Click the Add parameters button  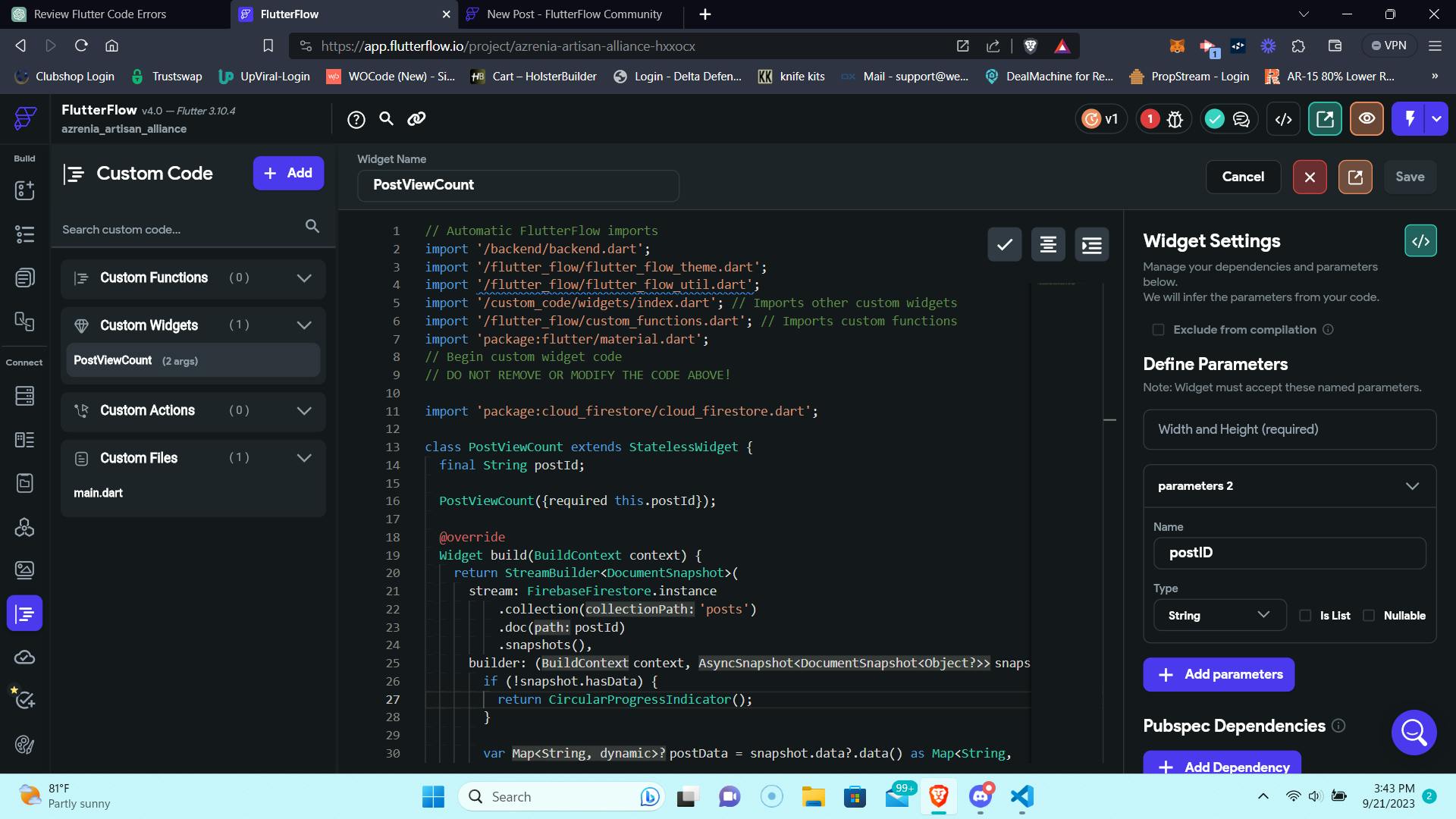[x=1218, y=674]
